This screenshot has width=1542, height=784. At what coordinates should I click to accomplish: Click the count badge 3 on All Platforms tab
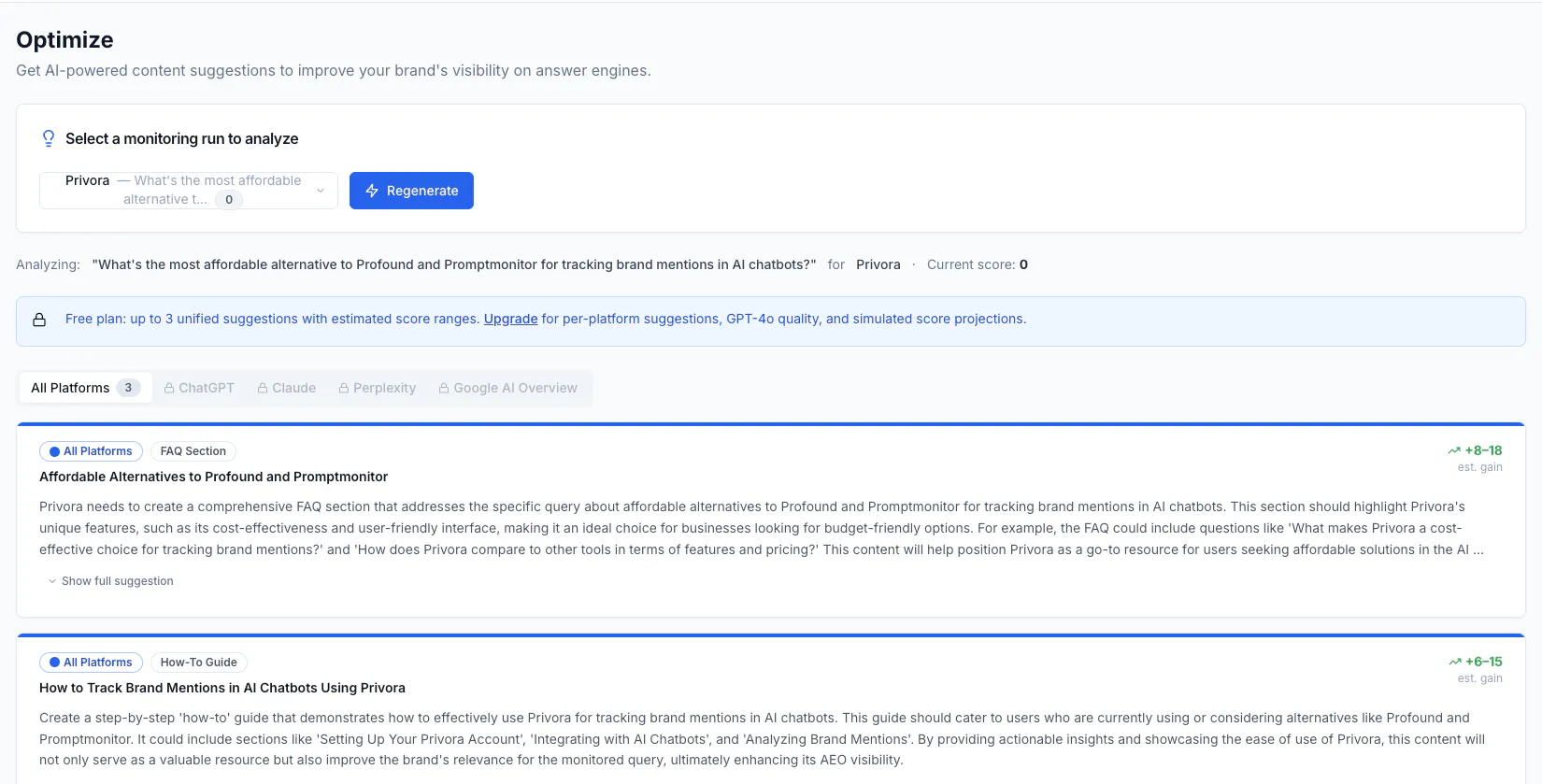128,388
